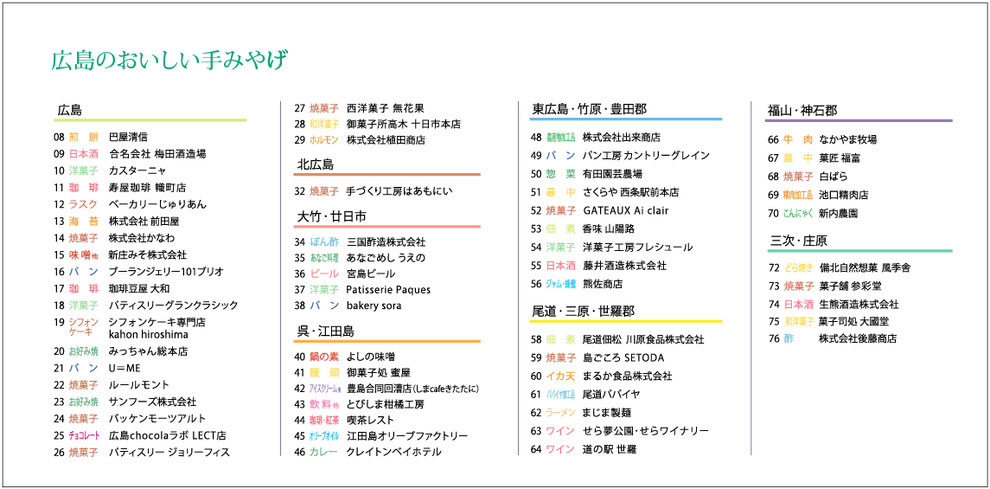Select パン工房 カントリーグレイン

pos(646,155)
